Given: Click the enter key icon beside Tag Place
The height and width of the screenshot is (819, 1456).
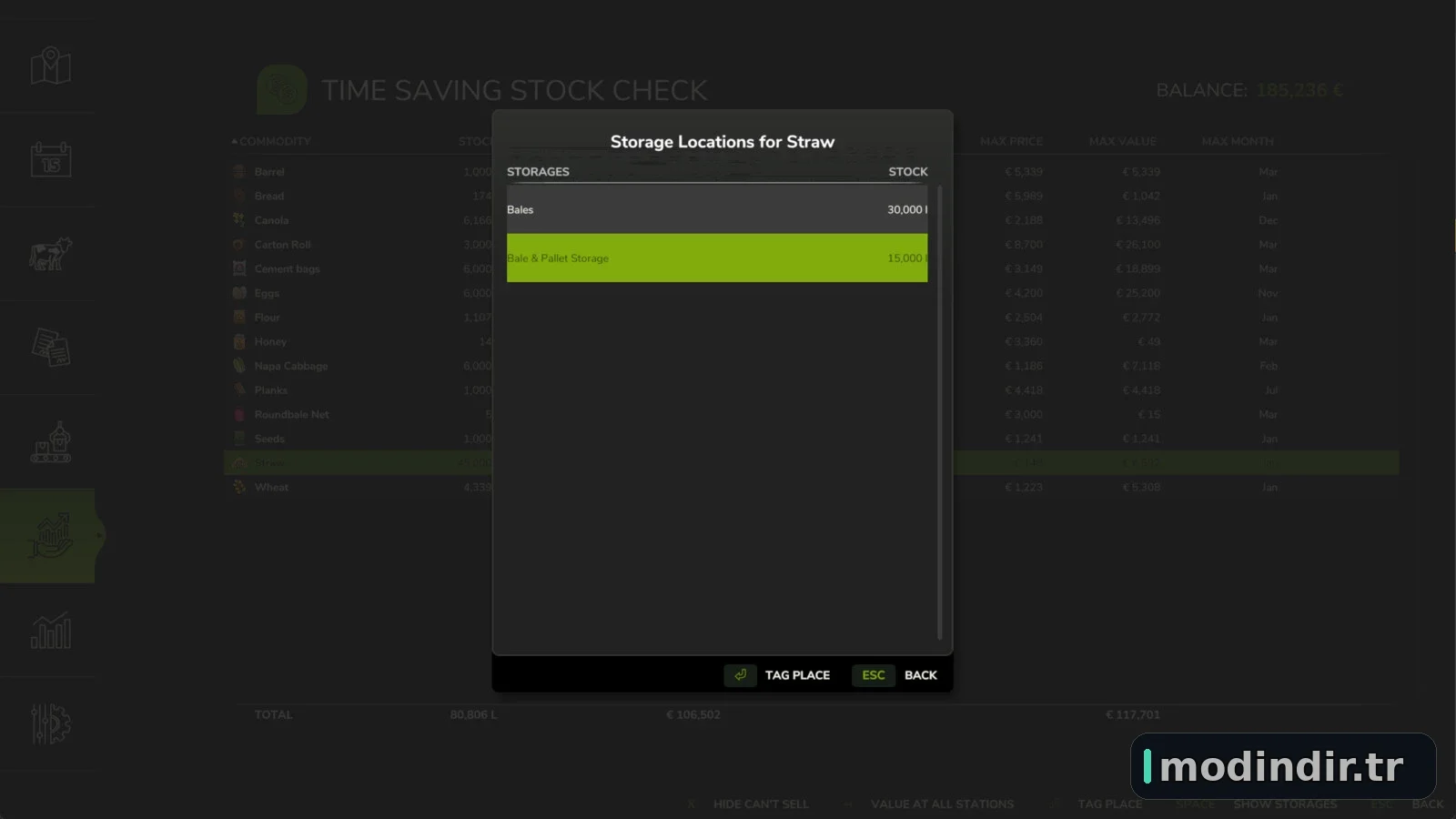Looking at the screenshot, I should click(741, 675).
